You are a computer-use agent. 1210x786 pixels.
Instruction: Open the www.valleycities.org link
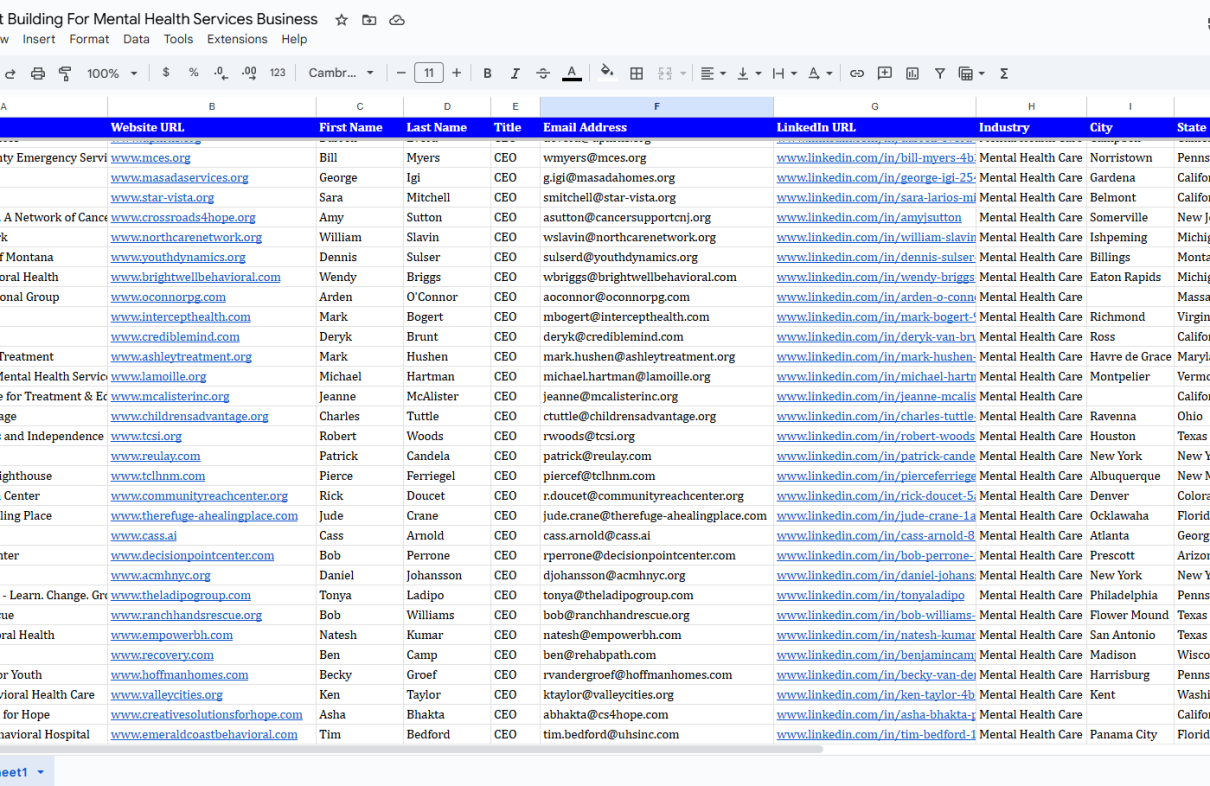[x=167, y=695]
